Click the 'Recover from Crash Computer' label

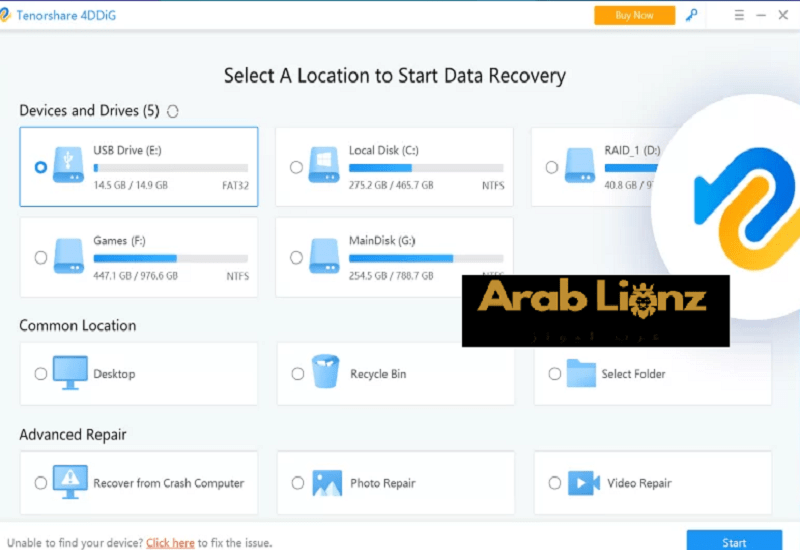(169, 483)
